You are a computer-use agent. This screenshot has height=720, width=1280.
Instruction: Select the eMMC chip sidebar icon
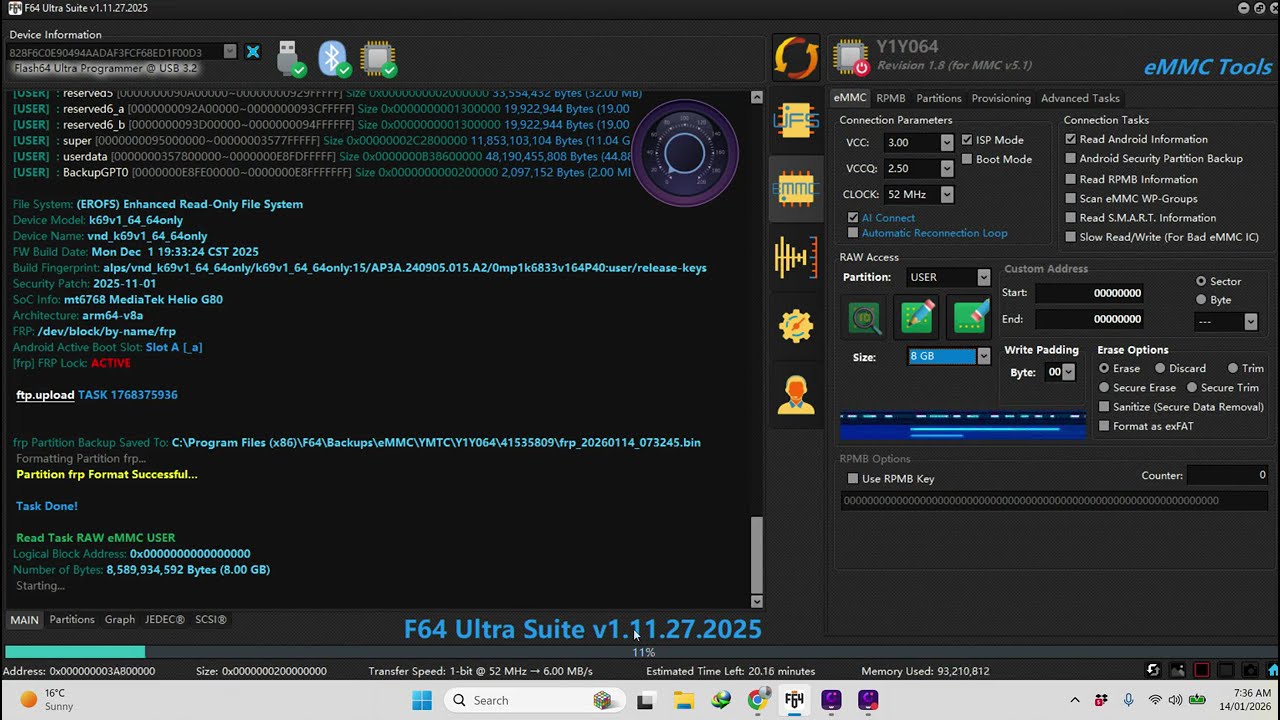tap(796, 189)
